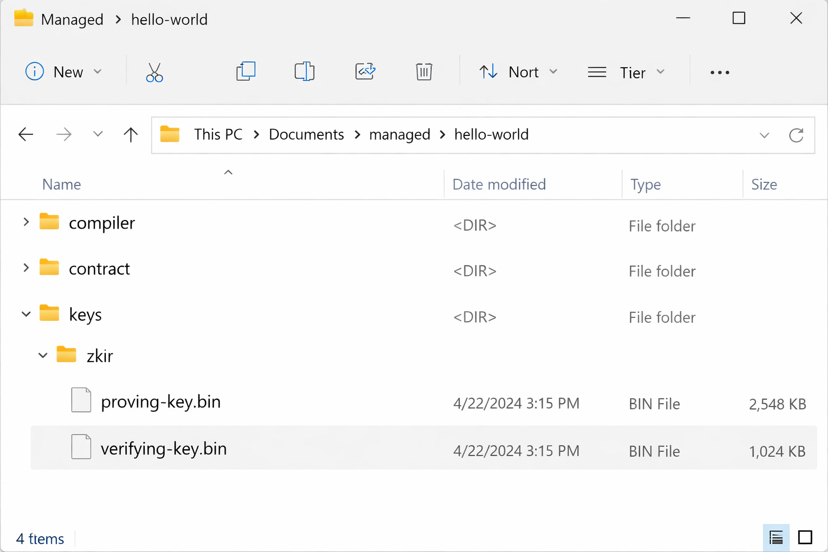Go up one directory level

click(130, 135)
